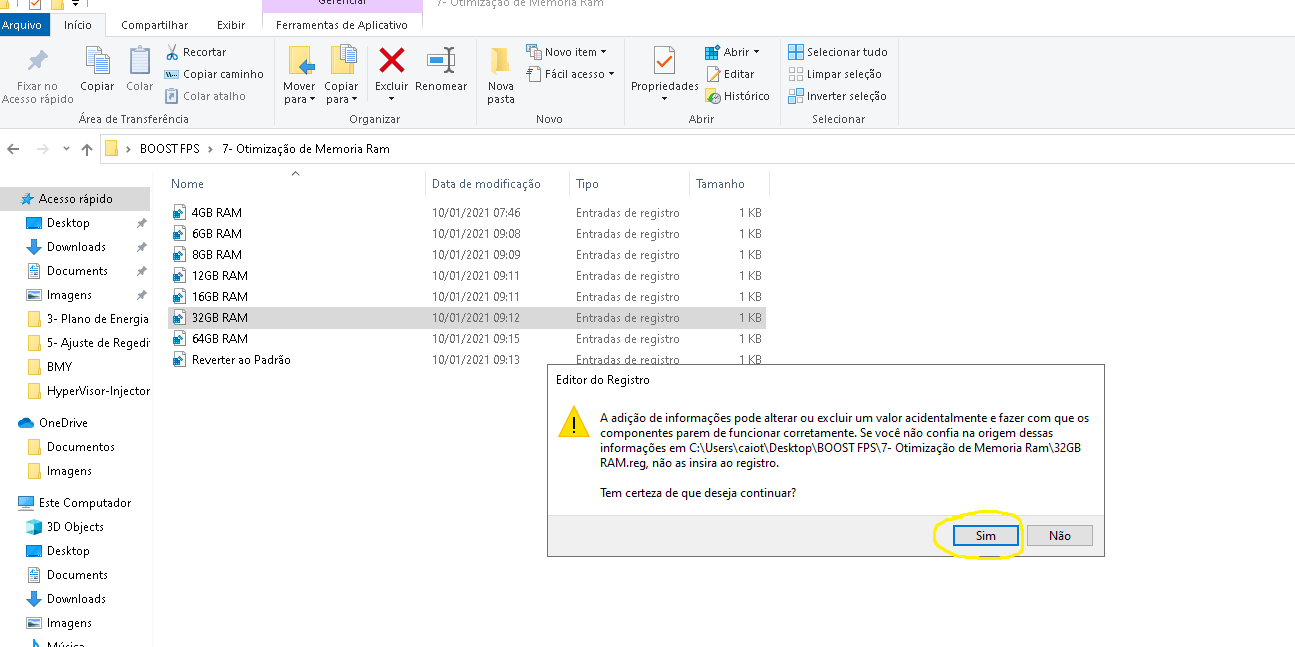Switch to the Início tab
1295x647 pixels.
tap(77, 24)
